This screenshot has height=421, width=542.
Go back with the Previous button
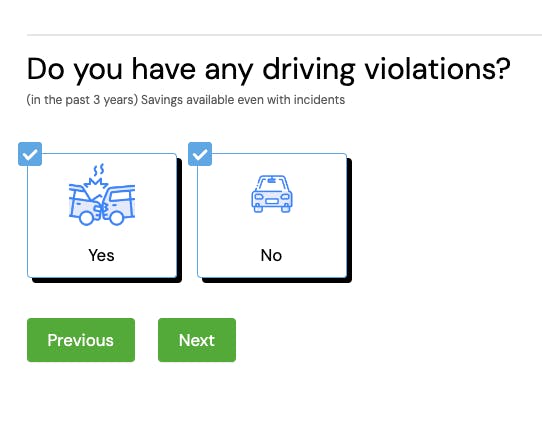[81, 340]
